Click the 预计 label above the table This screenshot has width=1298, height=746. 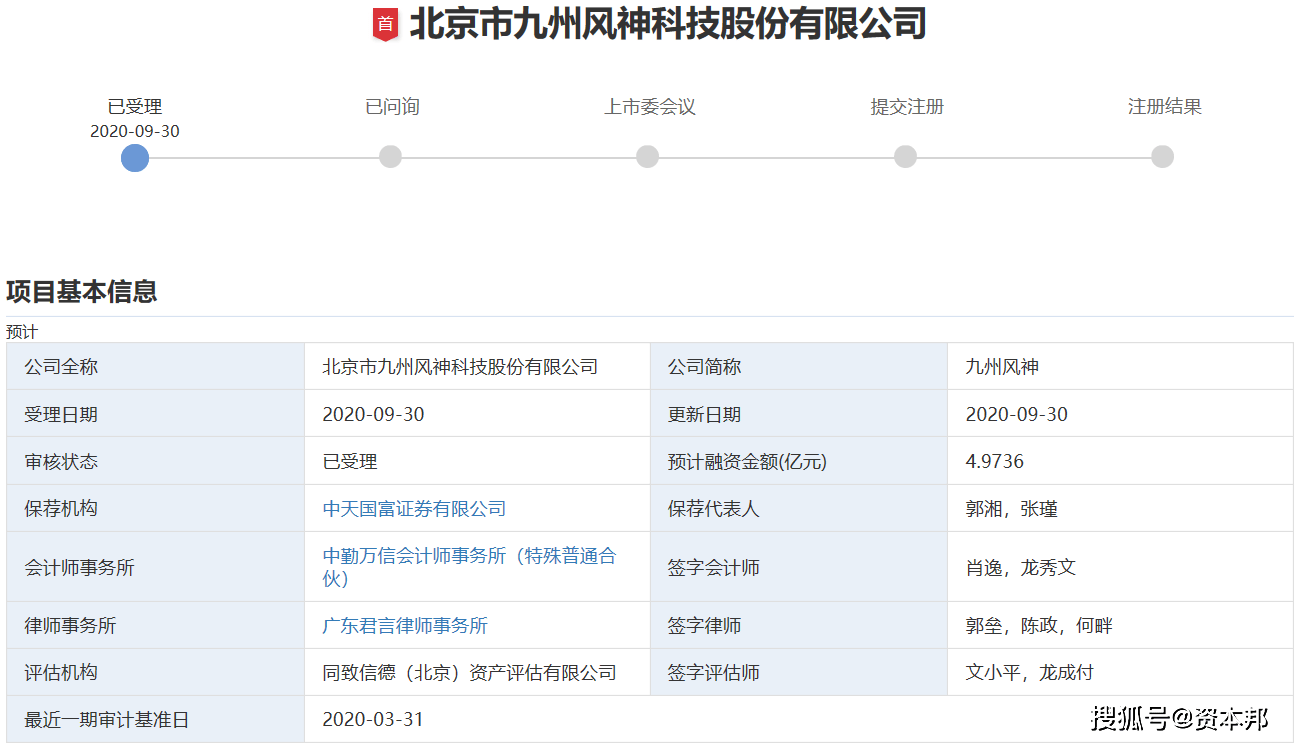(x=18, y=330)
